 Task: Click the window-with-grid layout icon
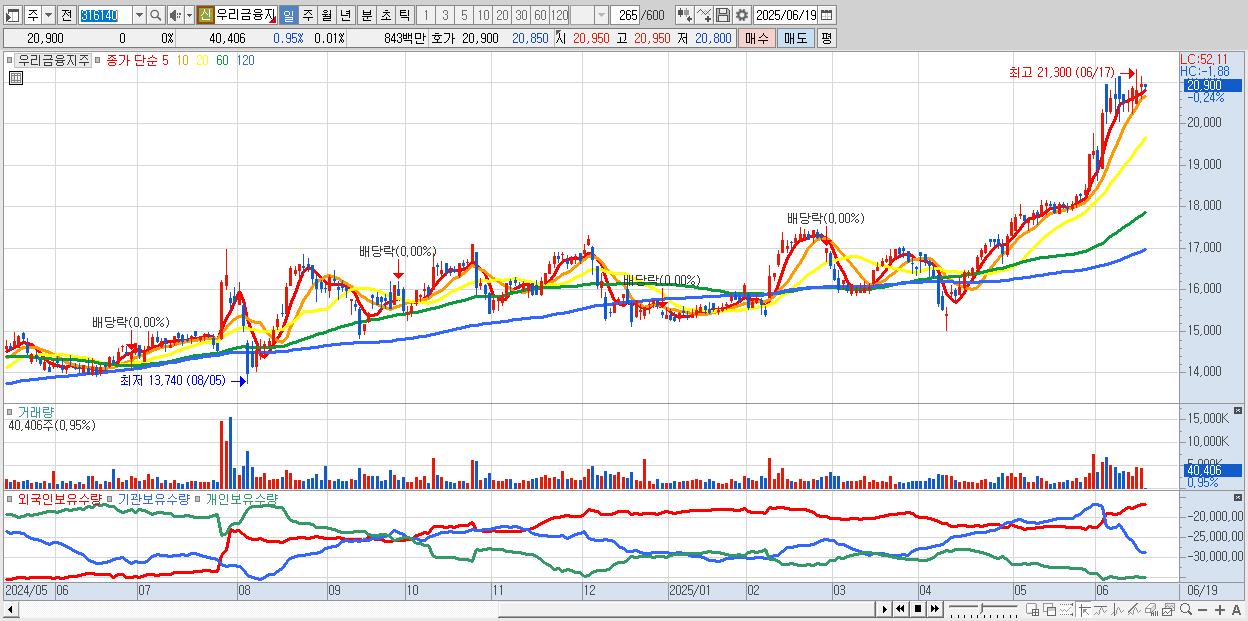coord(1032,609)
